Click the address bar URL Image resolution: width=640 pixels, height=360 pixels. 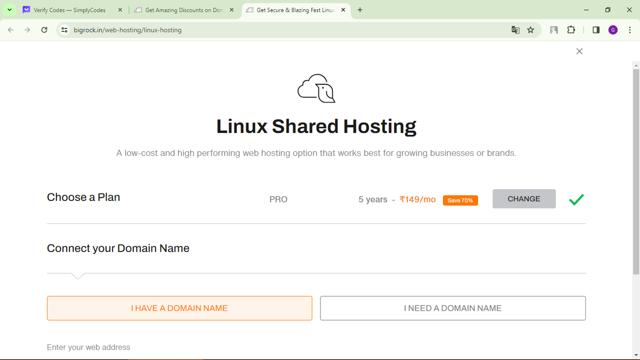point(127,30)
